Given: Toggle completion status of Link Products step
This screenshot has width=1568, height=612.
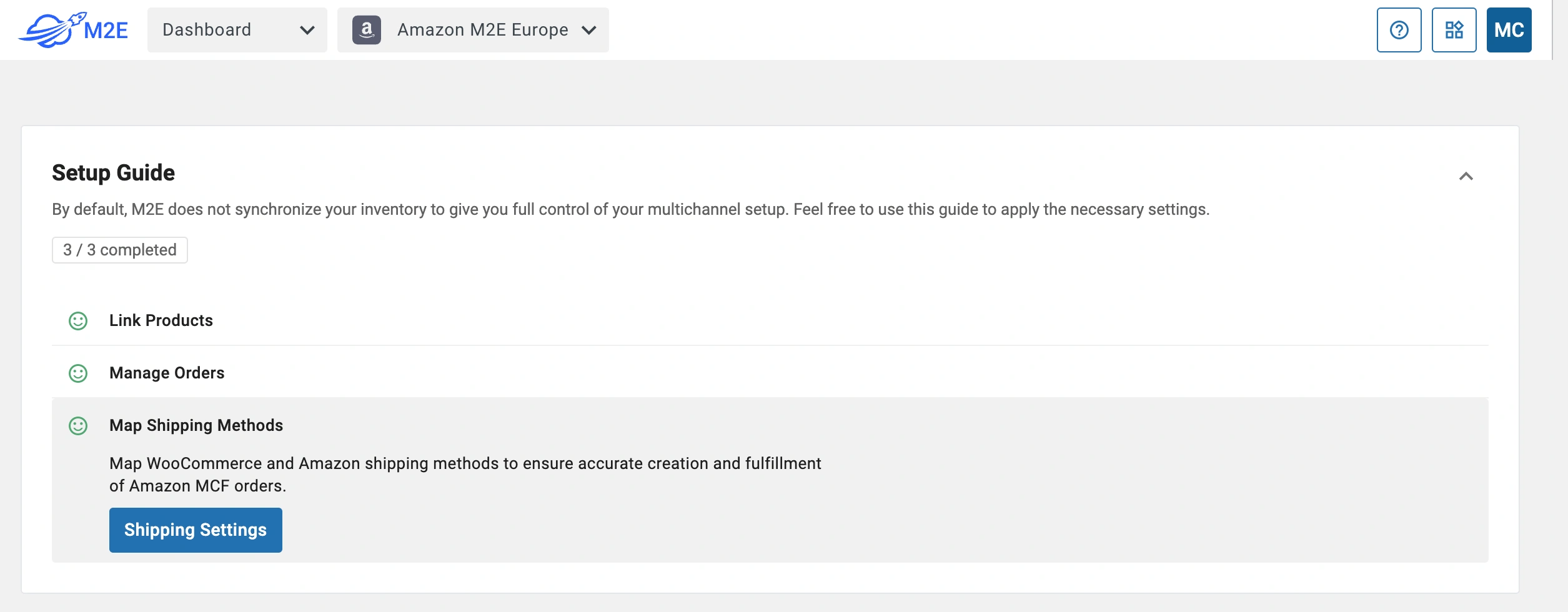Looking at the screenshot, I should click(x=79, y=321).
